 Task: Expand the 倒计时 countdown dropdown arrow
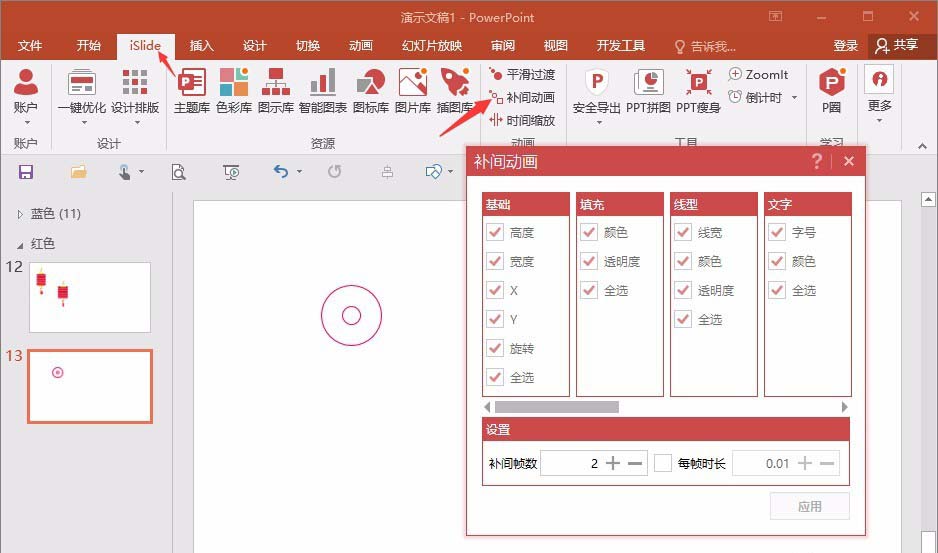(794, 98)
